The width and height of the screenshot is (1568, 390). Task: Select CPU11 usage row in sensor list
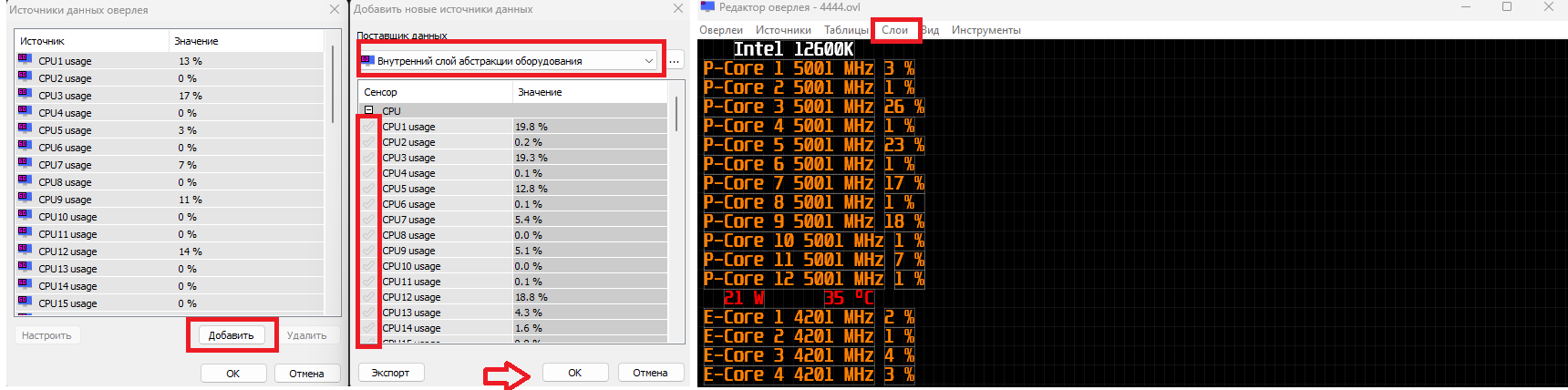point(513,282)
